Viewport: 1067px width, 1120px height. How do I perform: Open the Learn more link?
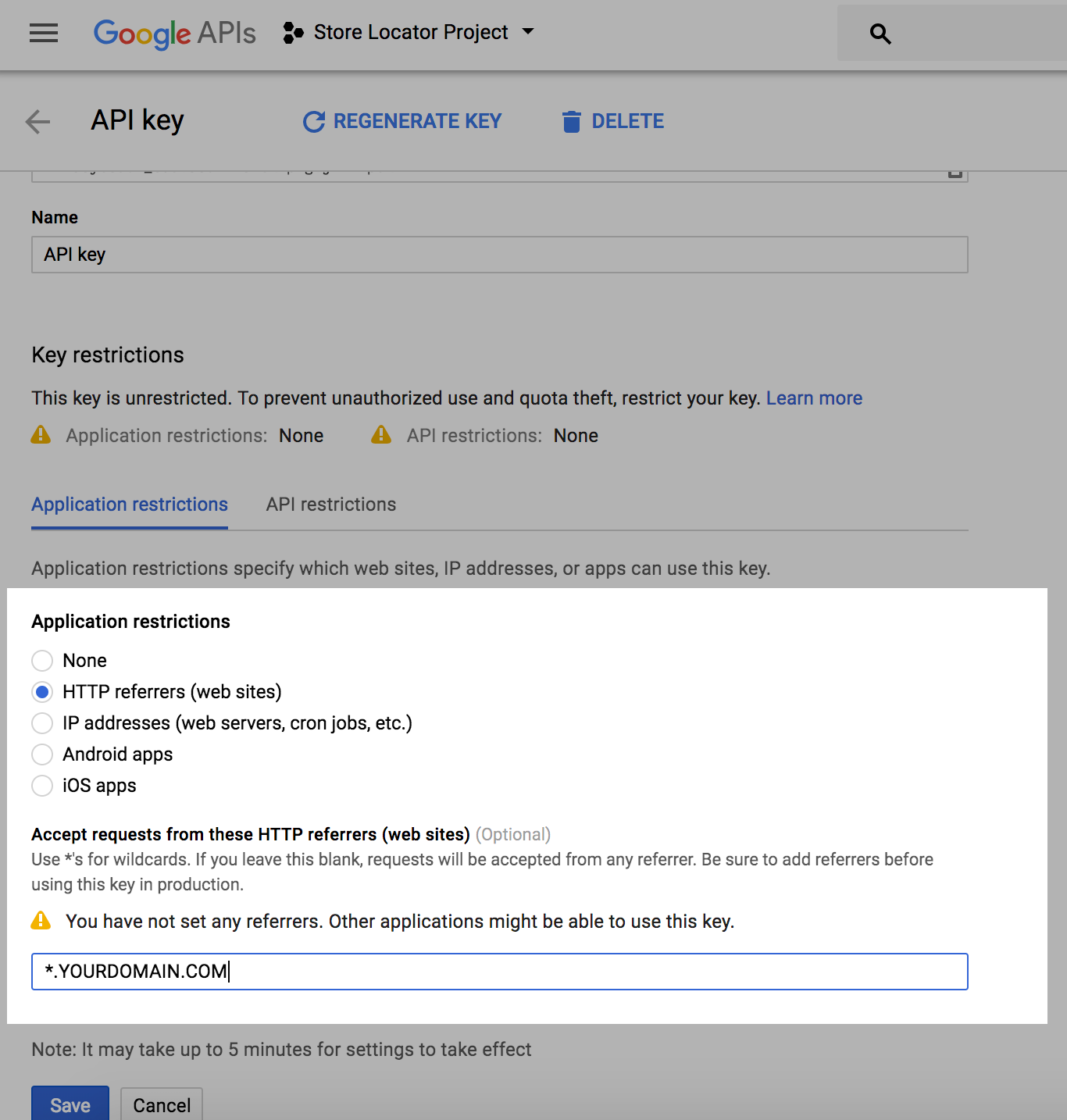click(814, 398)
